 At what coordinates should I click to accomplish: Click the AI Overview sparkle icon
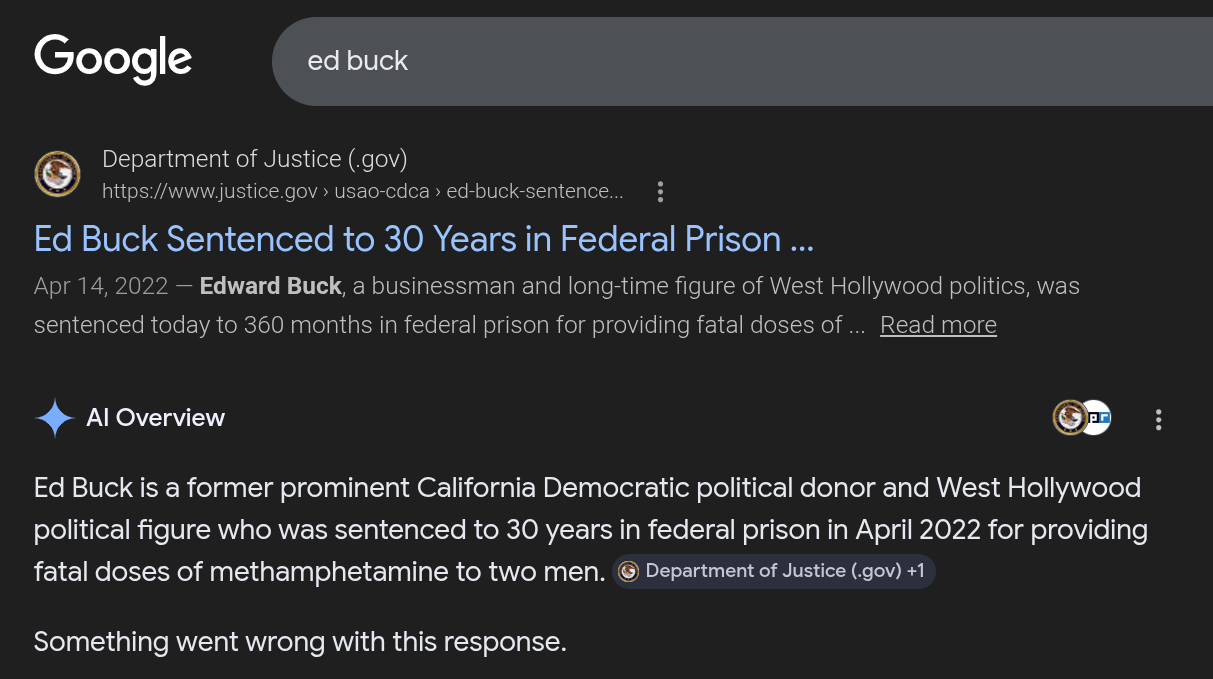(54, 418)
